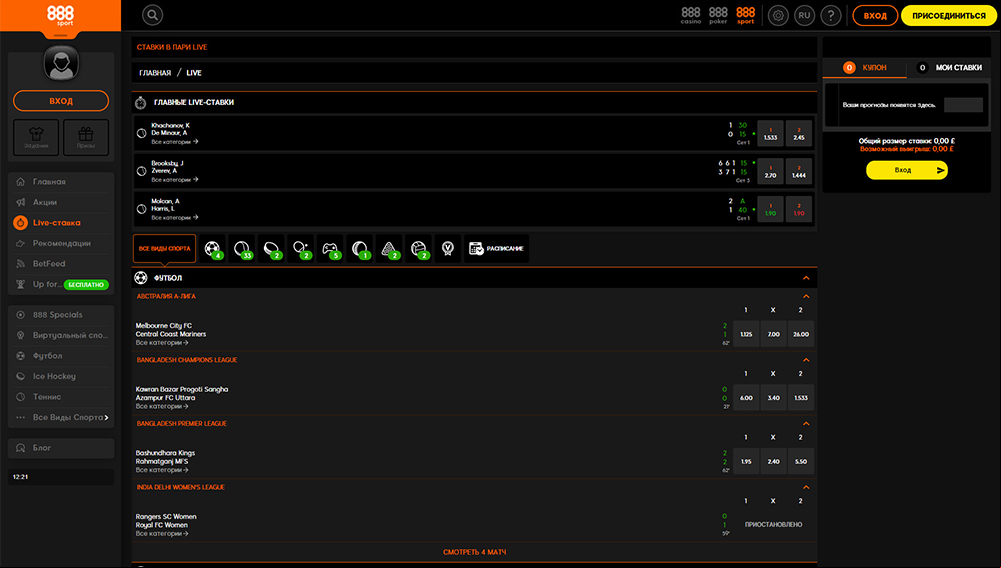The image size is (1001, 568).
Task: Open Футбол in sidebar list
Action: 61,355
